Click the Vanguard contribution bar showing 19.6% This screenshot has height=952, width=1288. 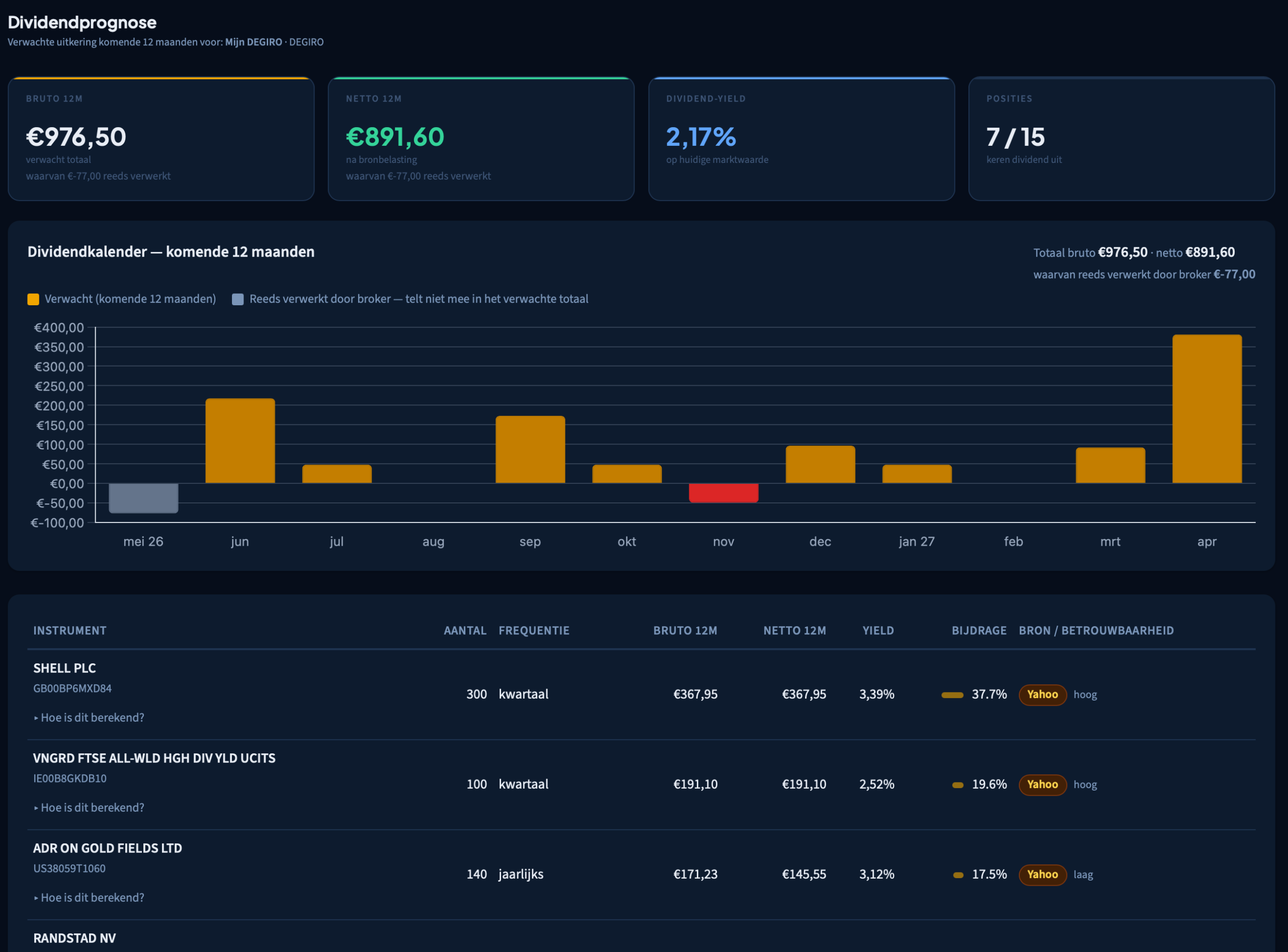[957, 785]
